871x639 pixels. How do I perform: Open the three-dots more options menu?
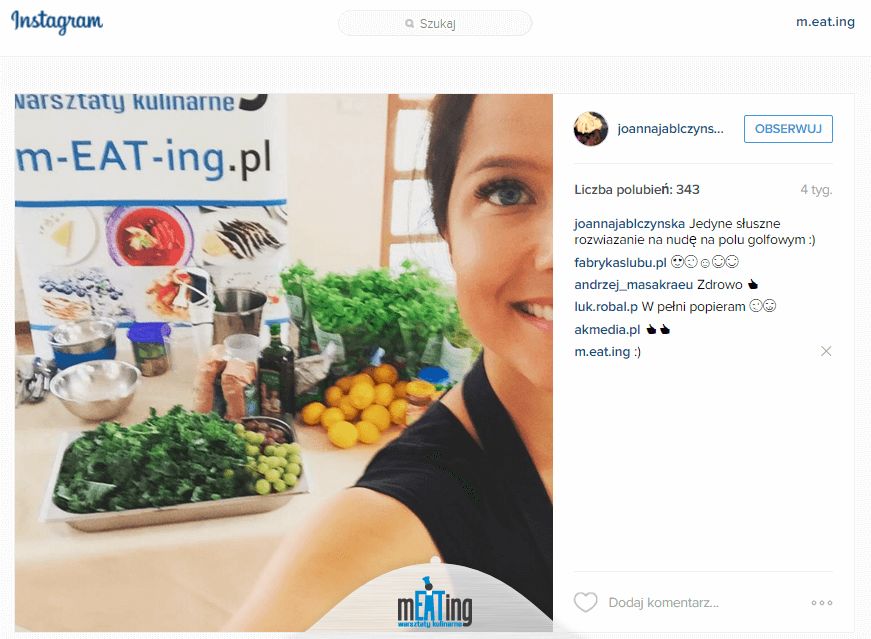click(822, 603)
